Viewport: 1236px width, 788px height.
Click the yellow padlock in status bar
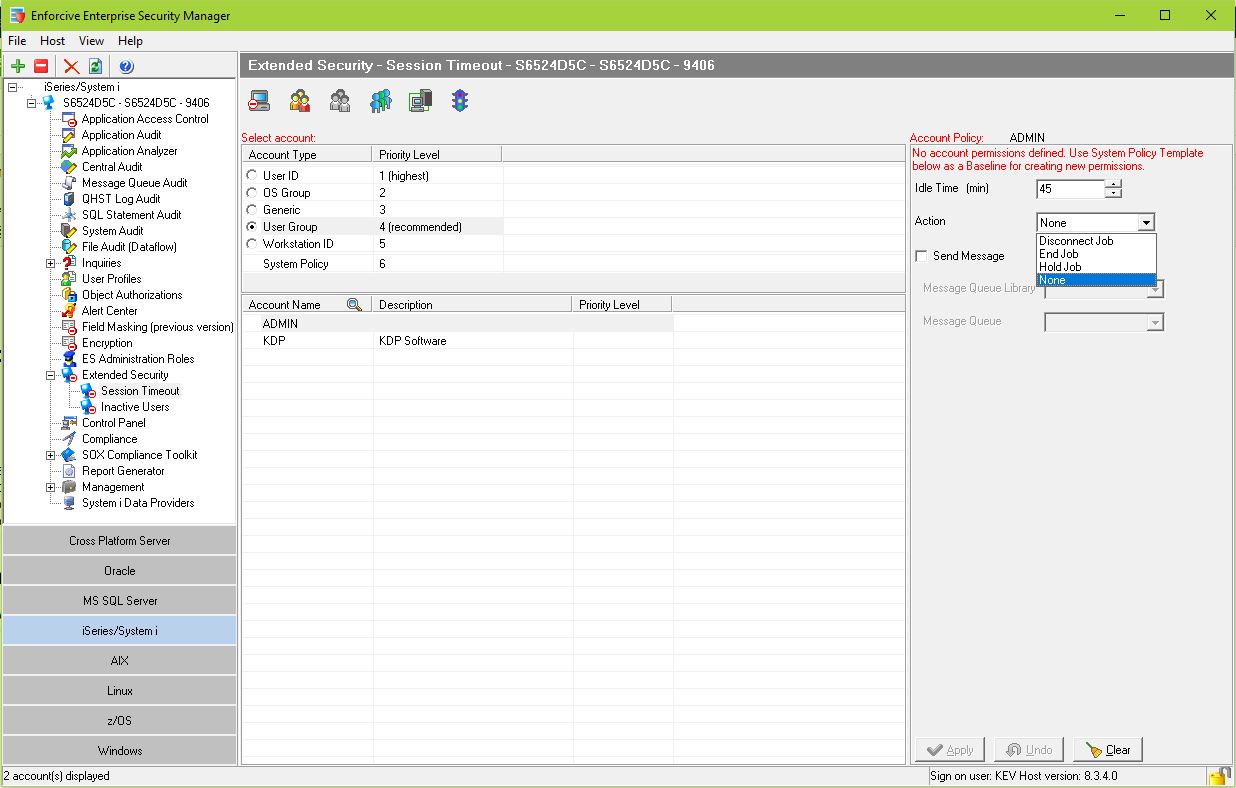(1218, 776)
